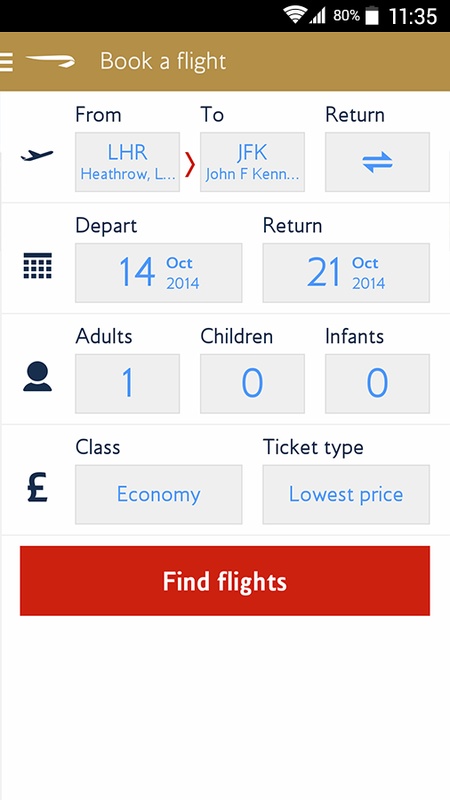Select the Book a flight title
Screen dimensions: 450x800
[x=163, y=62]
